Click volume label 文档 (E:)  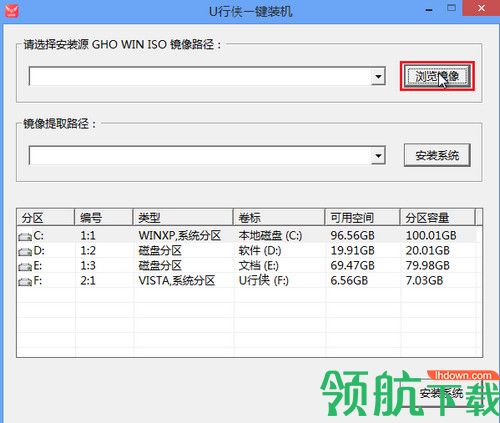pyautogui.click(x=259, y=266)
